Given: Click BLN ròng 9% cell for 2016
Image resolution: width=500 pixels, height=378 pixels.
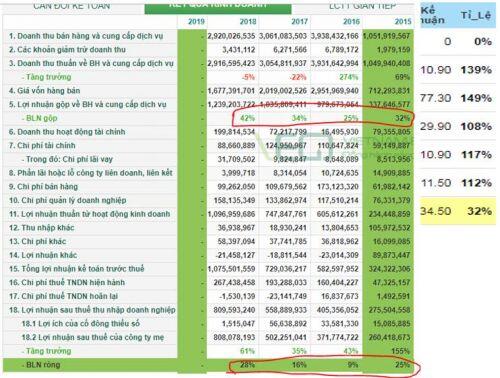Looking at the screenshot, I should tap(353, 365).
